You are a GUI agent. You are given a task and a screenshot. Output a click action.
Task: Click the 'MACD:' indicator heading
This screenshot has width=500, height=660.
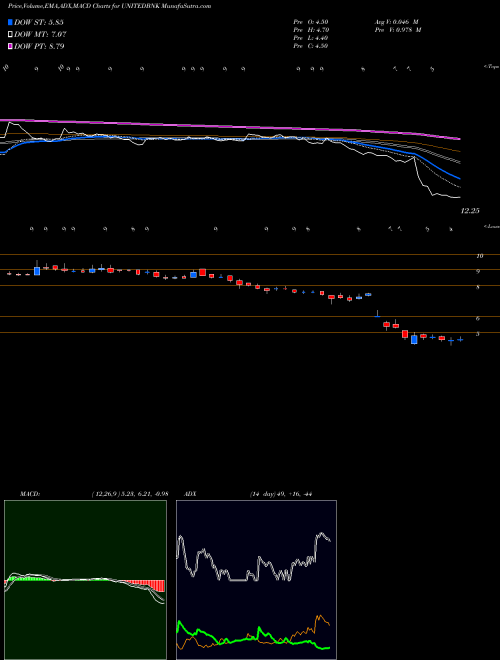[x=30, y=494]
